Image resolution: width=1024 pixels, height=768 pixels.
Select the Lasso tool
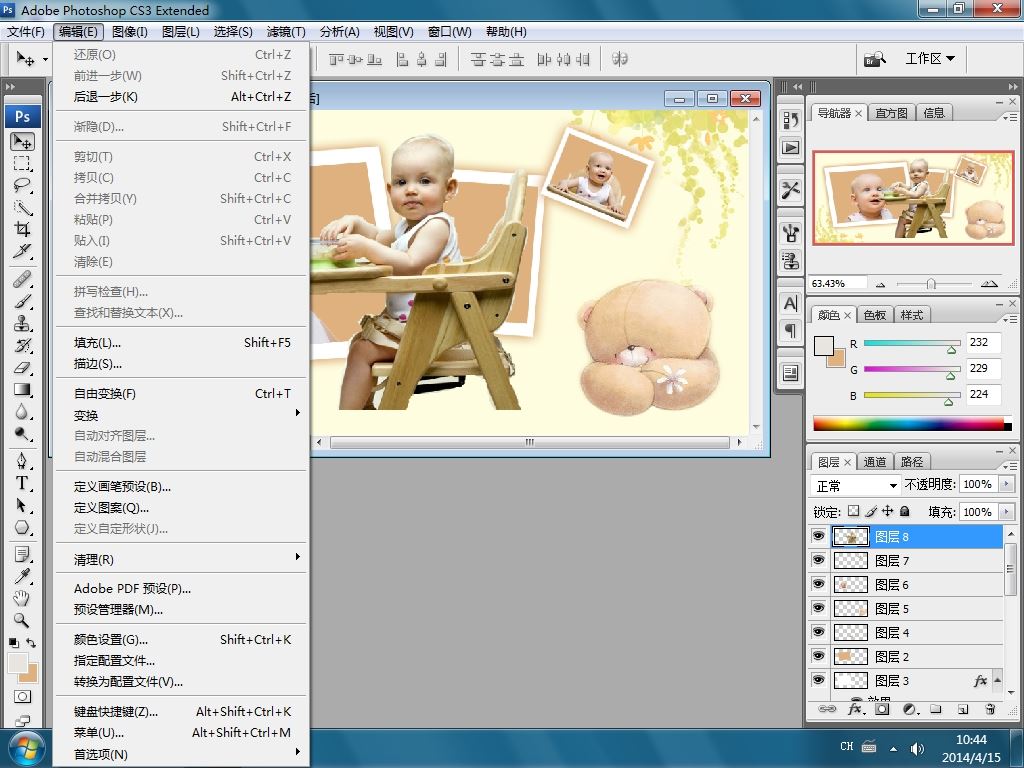pos(22,185)
